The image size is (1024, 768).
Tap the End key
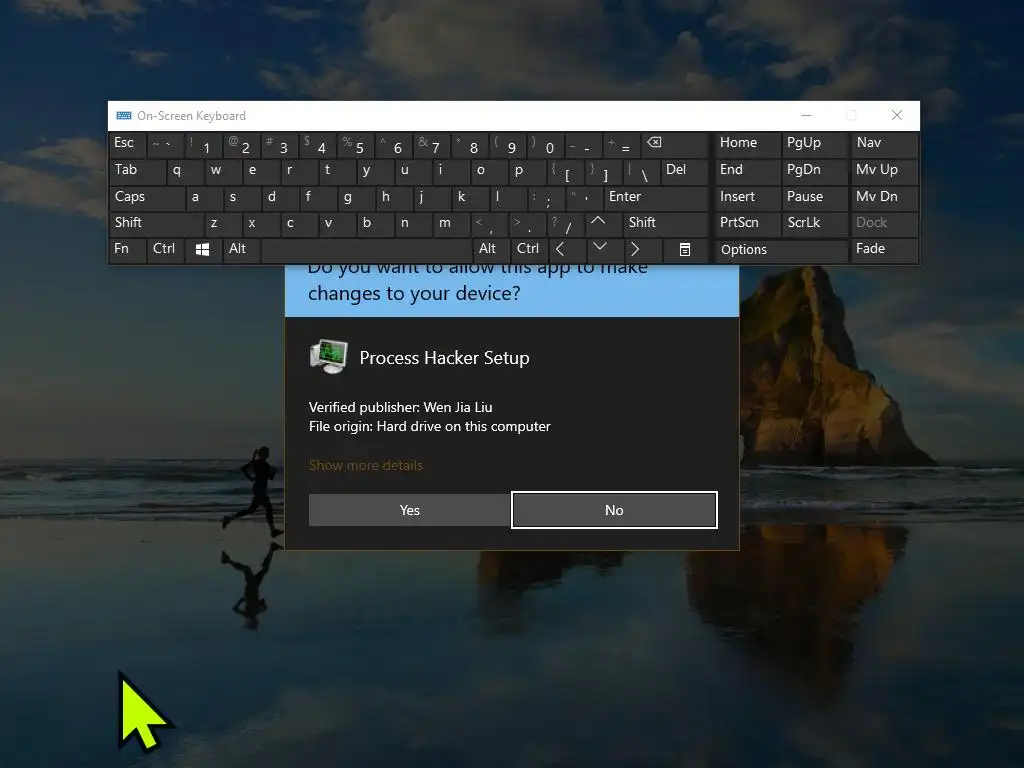pyautogui.click(x=746, y=170)
